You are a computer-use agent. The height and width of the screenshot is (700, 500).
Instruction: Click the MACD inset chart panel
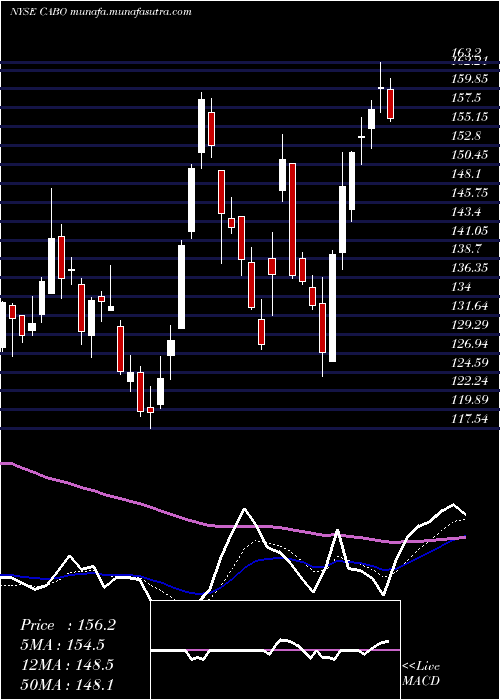[x=275, y=650]
